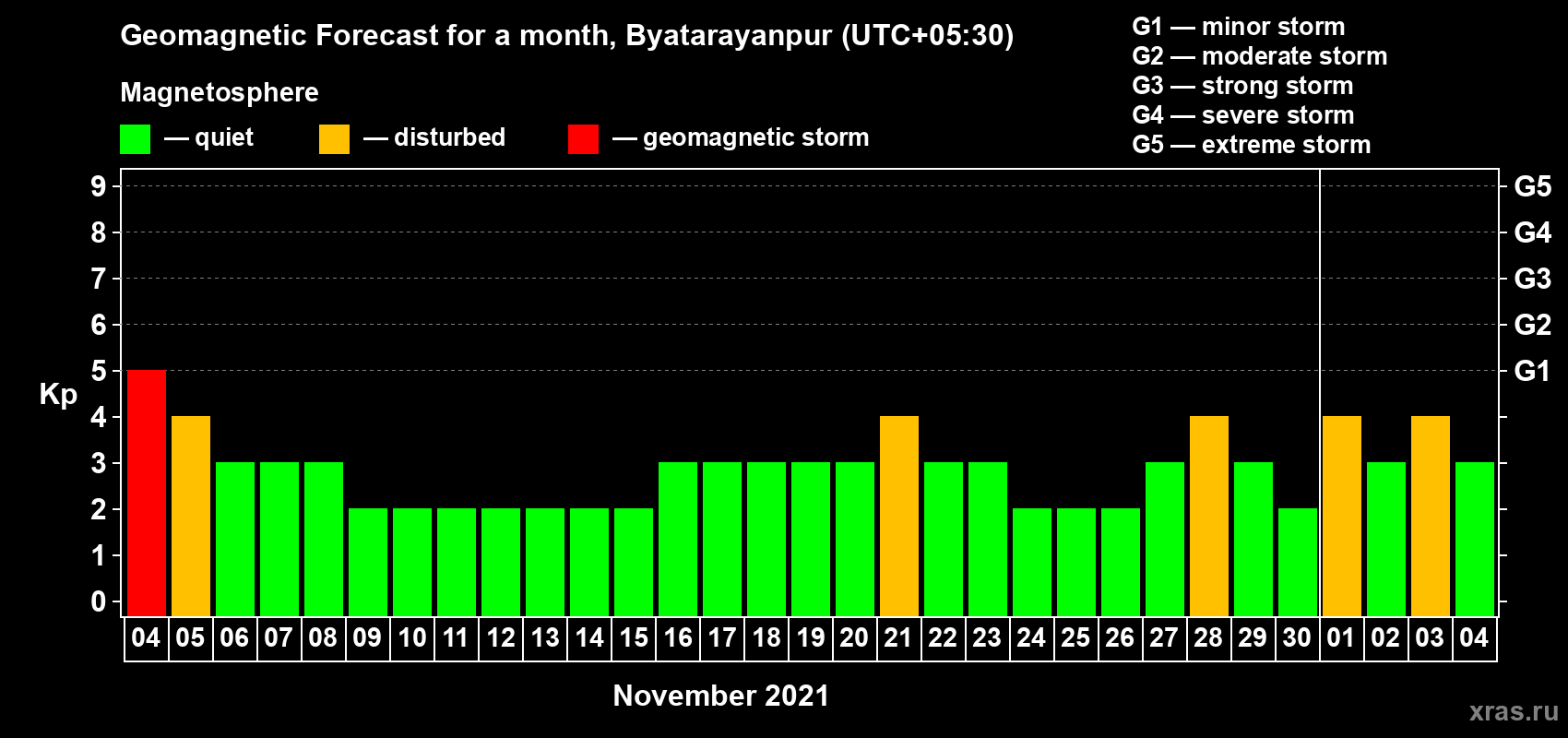
Task: Select the green bar for 16 November
Action: tap(678, 540)
